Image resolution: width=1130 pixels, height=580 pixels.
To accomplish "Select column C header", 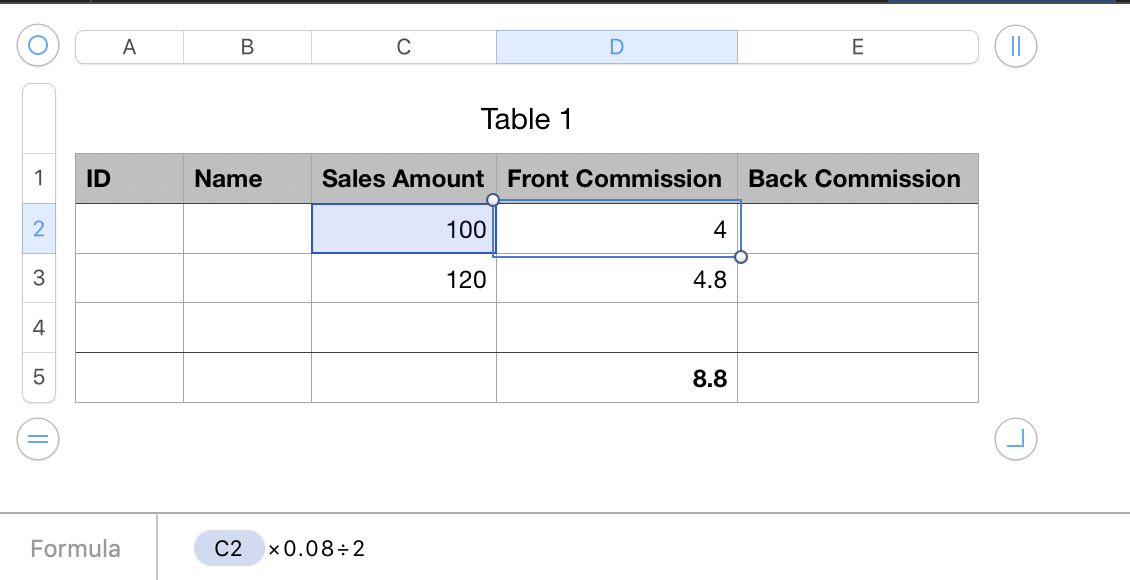I will [x=403, y=46].
